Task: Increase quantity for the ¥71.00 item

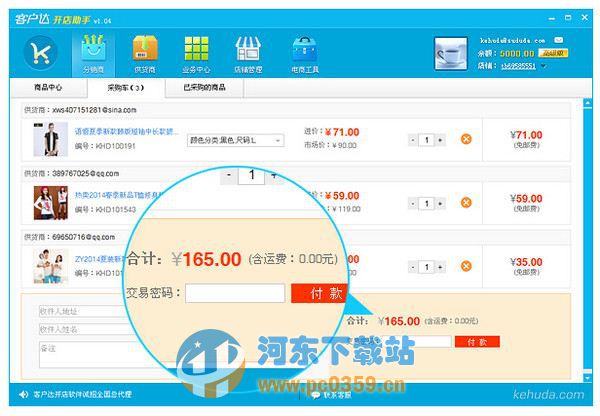Action: click(x=440, y=140)
